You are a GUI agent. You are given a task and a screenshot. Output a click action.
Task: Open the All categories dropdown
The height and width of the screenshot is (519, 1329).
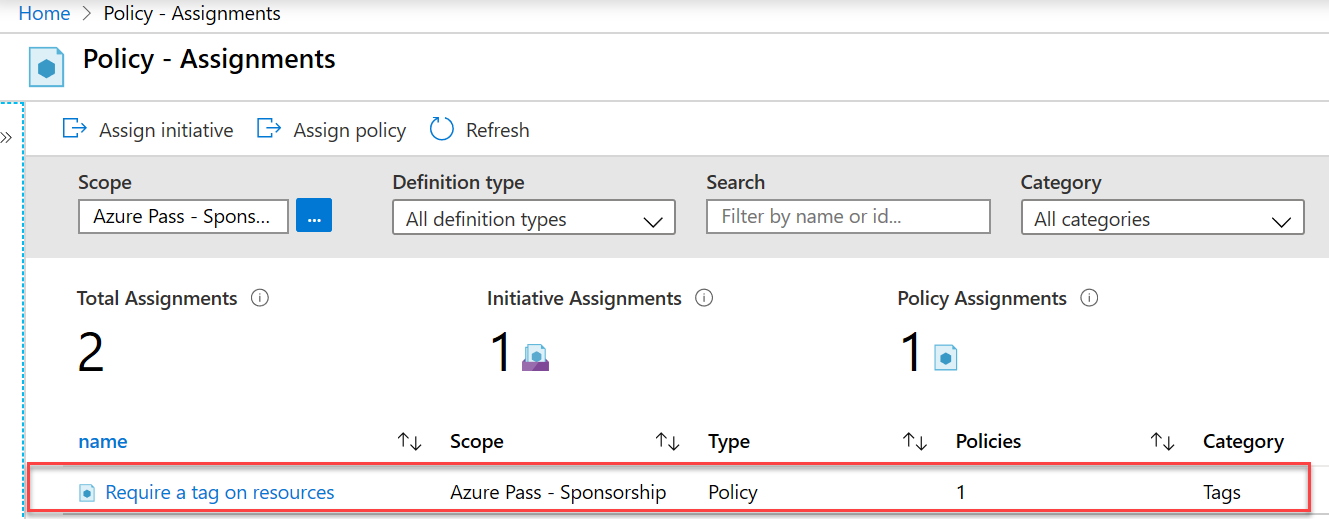pyautogui.click(x=1162, y=219)
